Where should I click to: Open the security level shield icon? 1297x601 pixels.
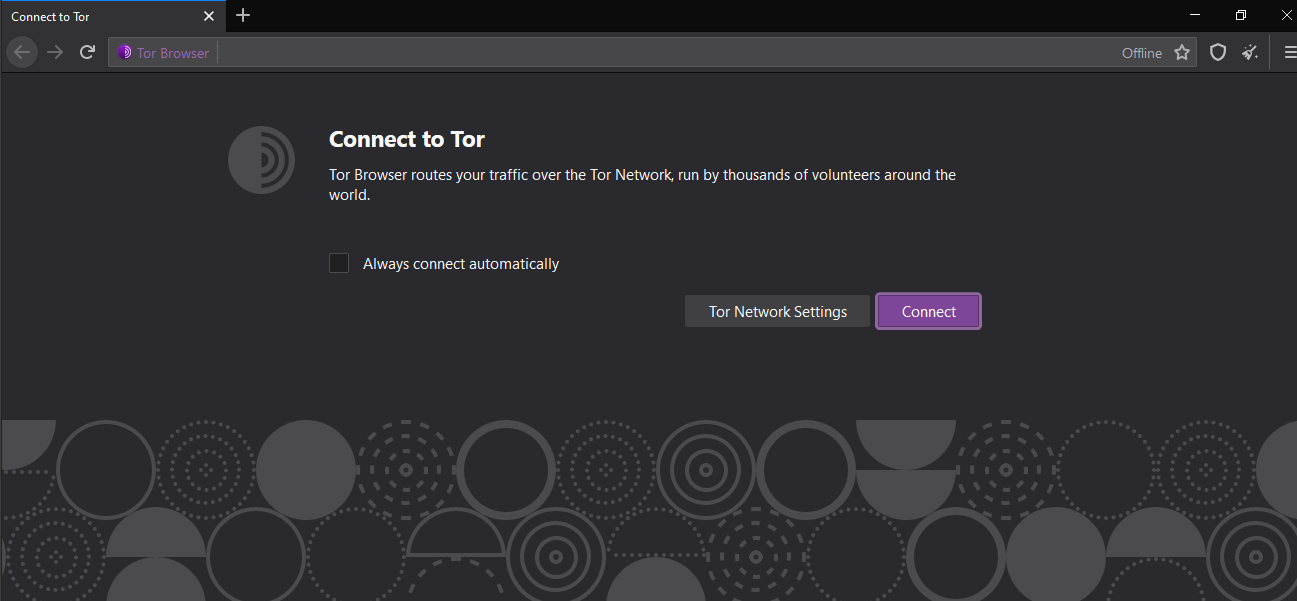tap(1218, 53)
